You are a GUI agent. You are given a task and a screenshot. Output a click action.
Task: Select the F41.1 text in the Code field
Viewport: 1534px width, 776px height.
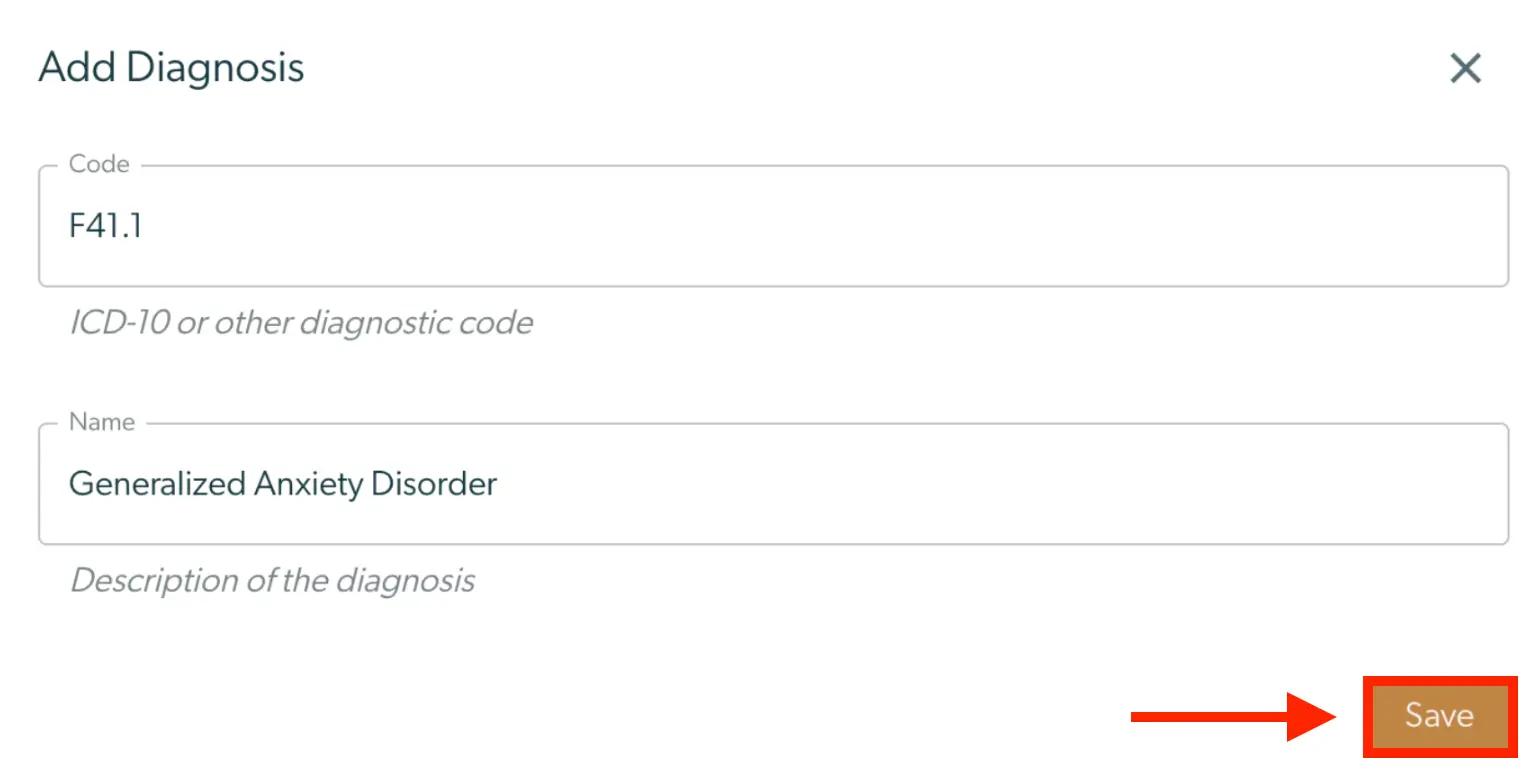pos(106,226)
